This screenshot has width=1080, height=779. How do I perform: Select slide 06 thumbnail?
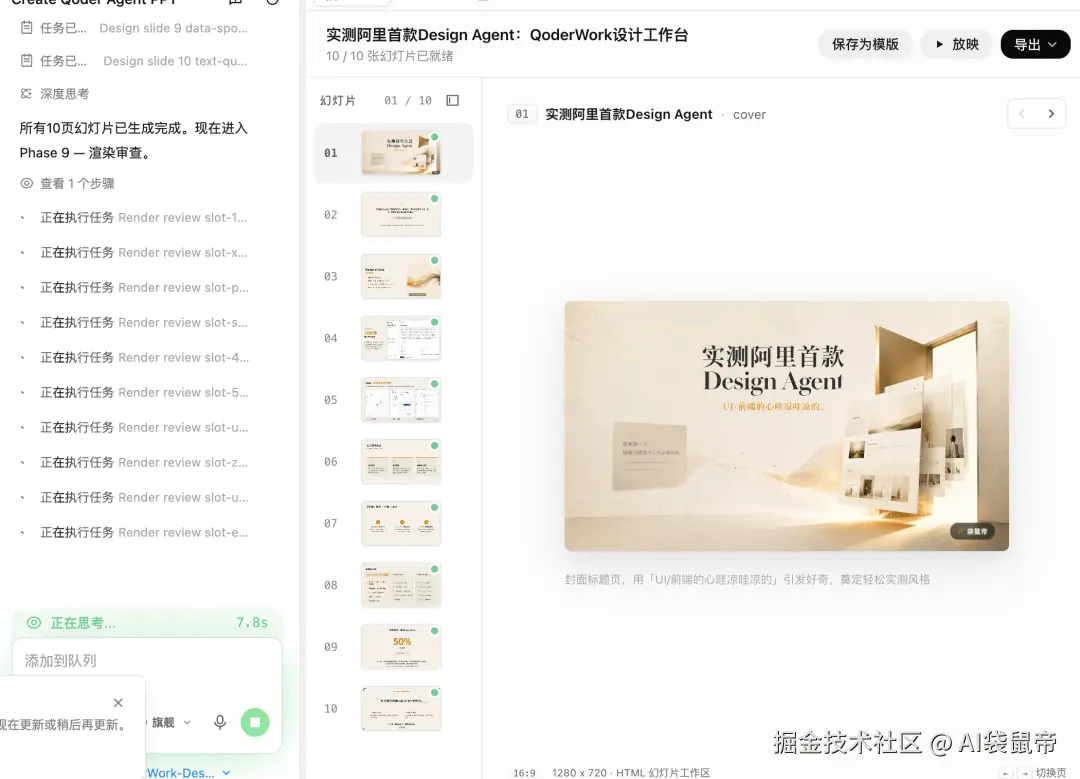coord(401,461)
